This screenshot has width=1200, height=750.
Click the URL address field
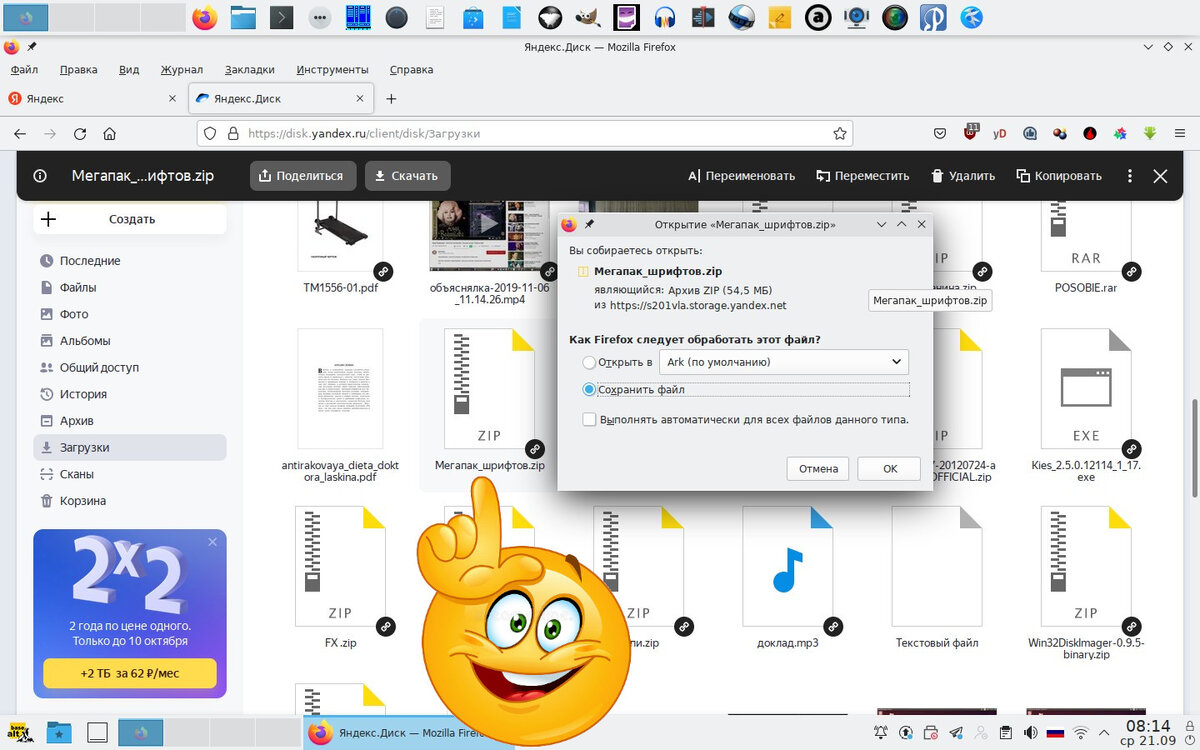click(525, 133)
